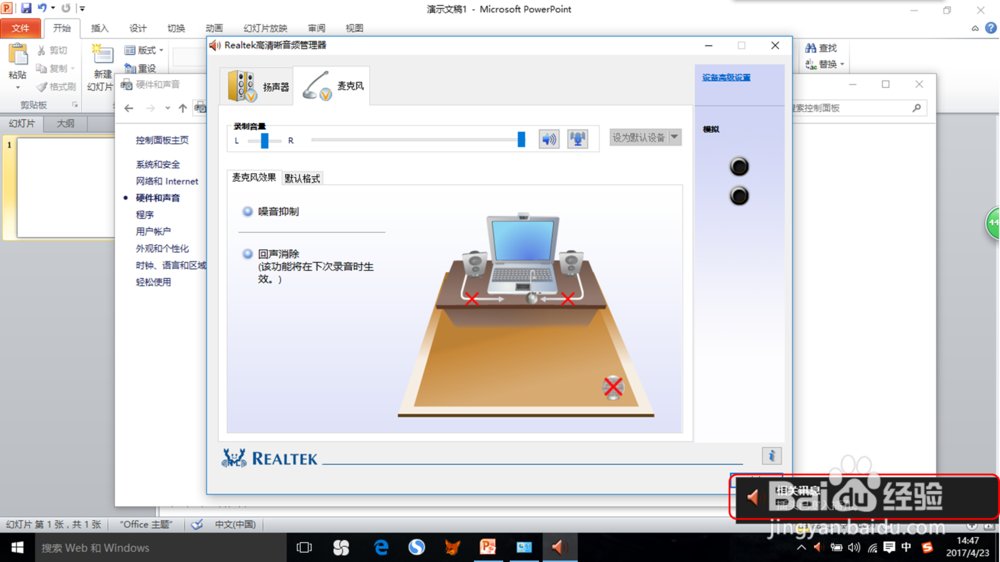The image size is (1000, 562).
Task: Click the Control Panel search box
Action: [858, 108]
